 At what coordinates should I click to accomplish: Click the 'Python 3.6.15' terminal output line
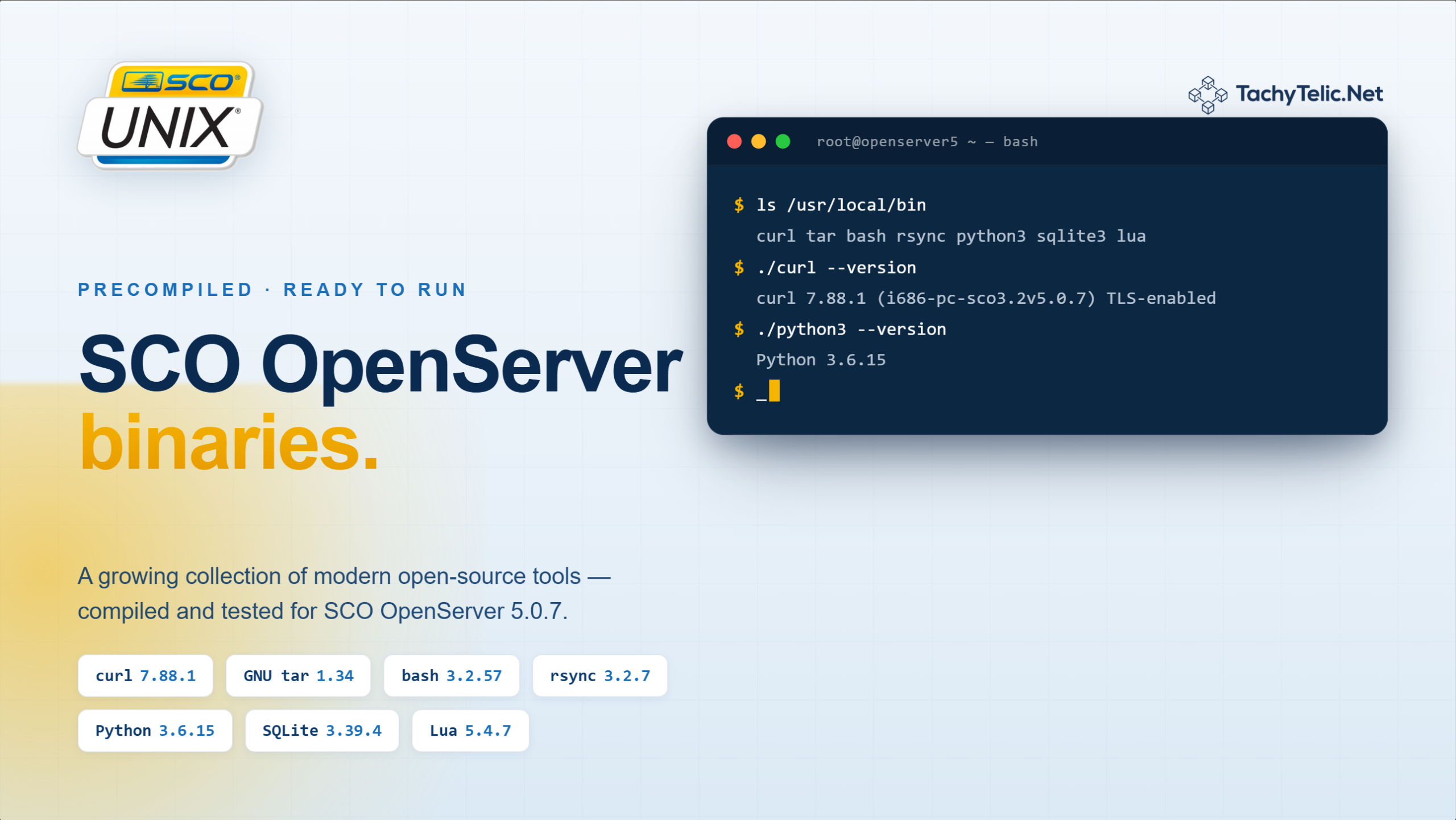click(x=821, y=360)
